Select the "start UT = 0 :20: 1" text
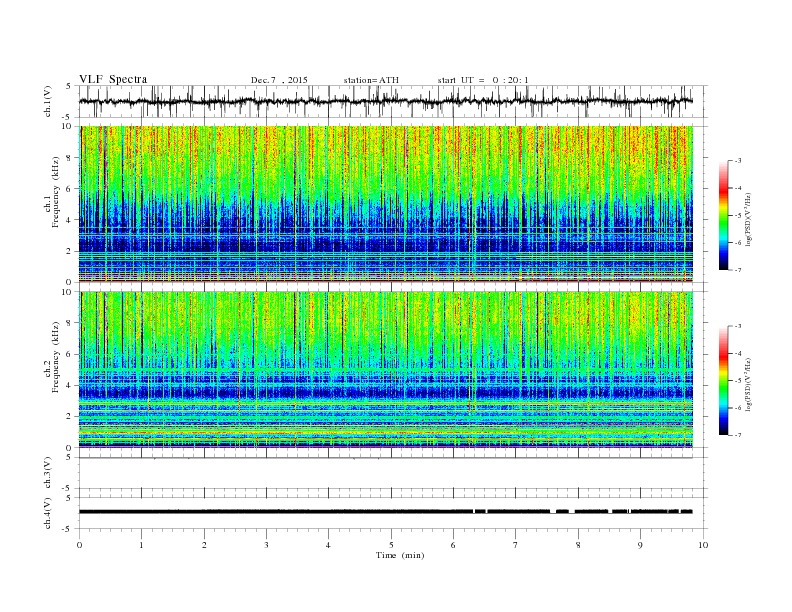This screenshot has width=792, height=612. click(483, 80)
